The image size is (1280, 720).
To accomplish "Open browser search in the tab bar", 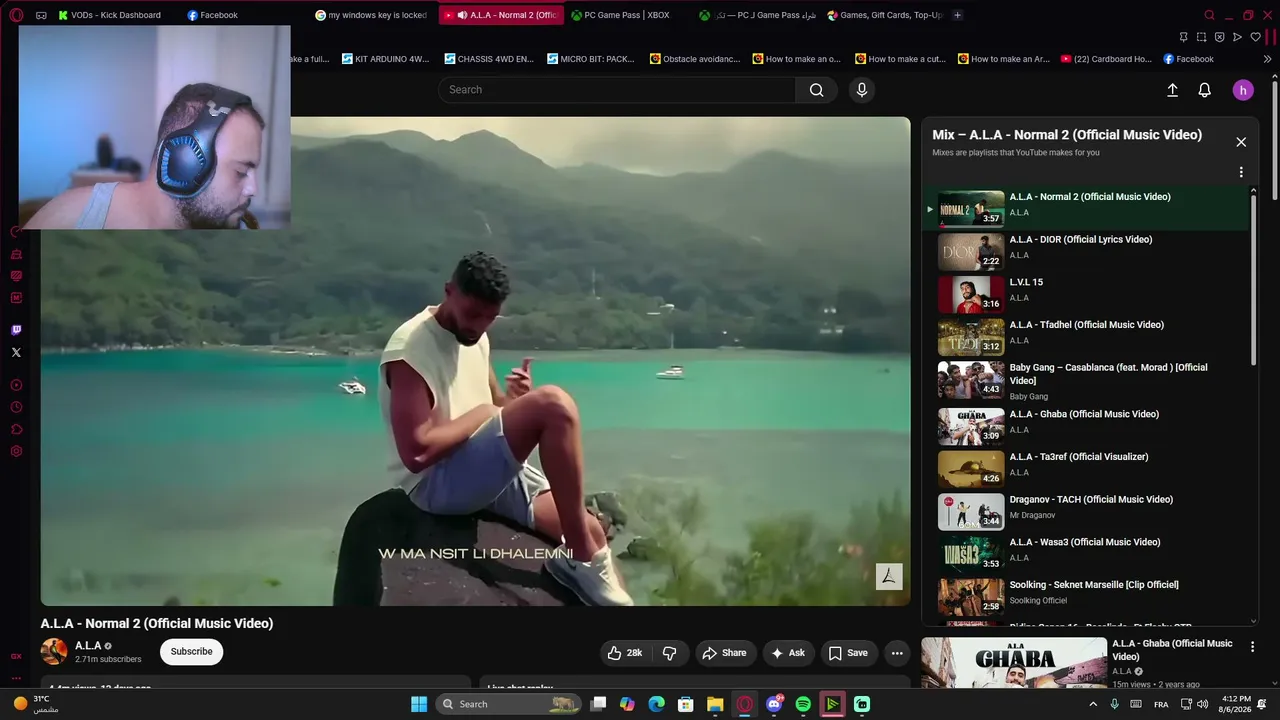I will click(x=1210, y=15).
